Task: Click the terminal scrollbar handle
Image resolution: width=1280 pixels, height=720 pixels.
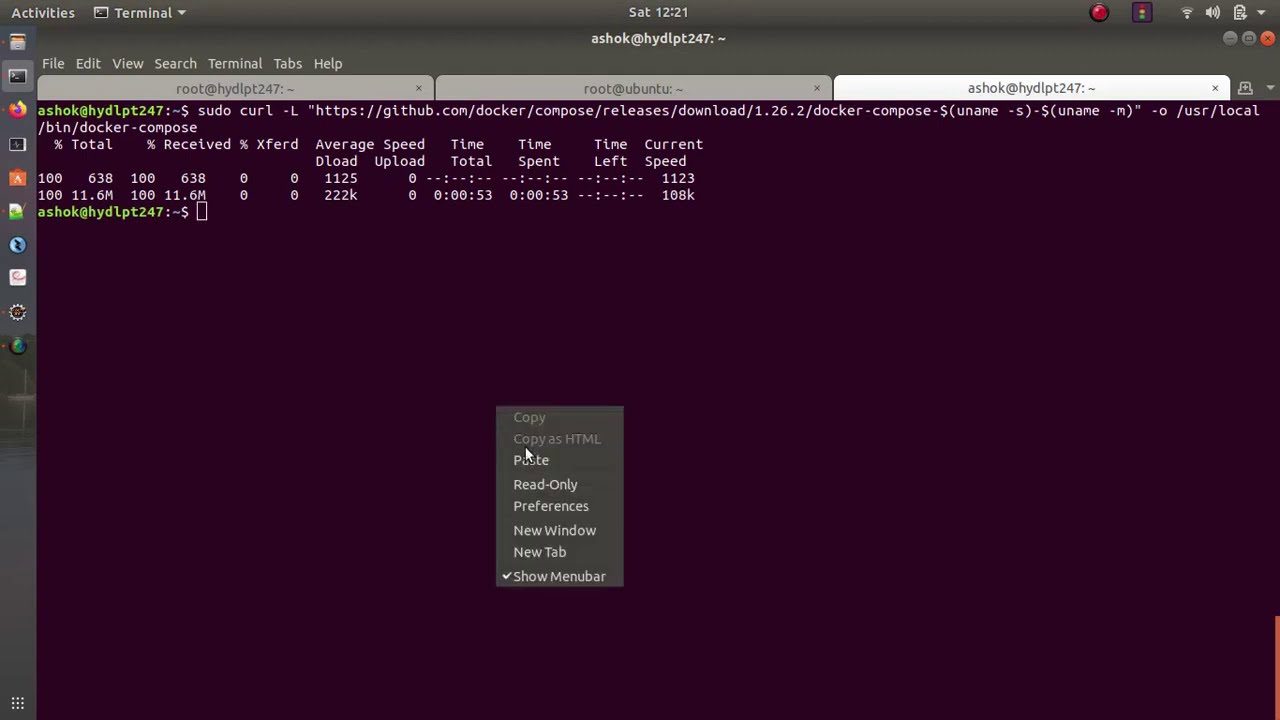Action: (1277, 668)
